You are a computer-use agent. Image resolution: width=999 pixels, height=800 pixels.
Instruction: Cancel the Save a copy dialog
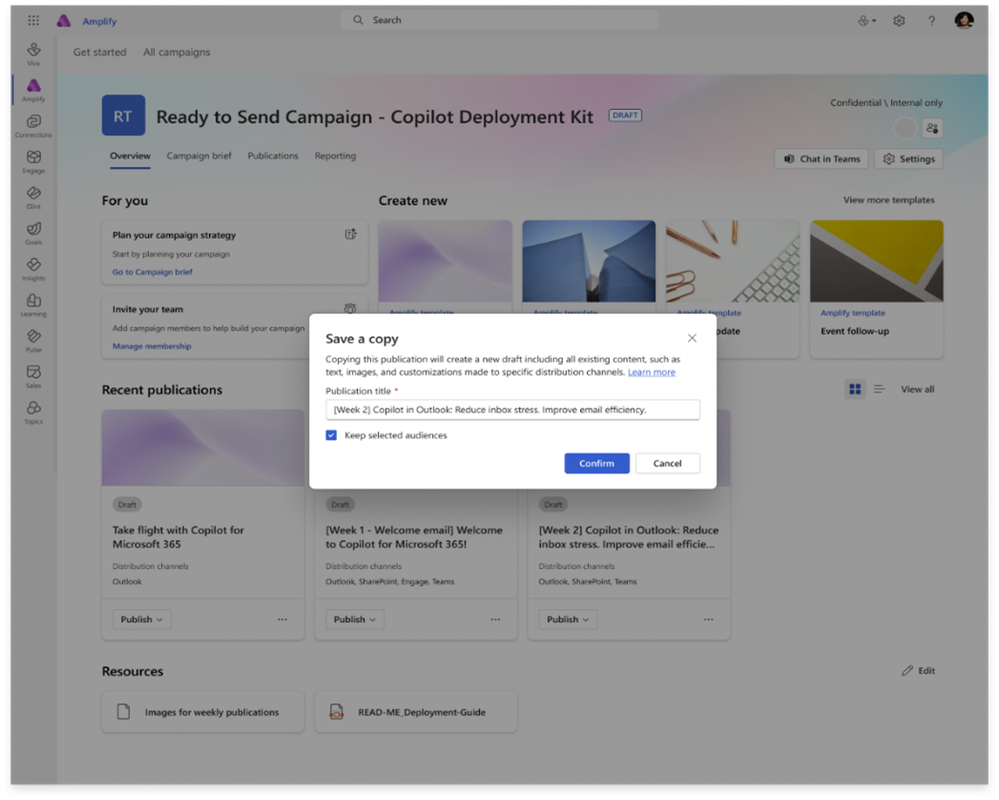point(667,463)
